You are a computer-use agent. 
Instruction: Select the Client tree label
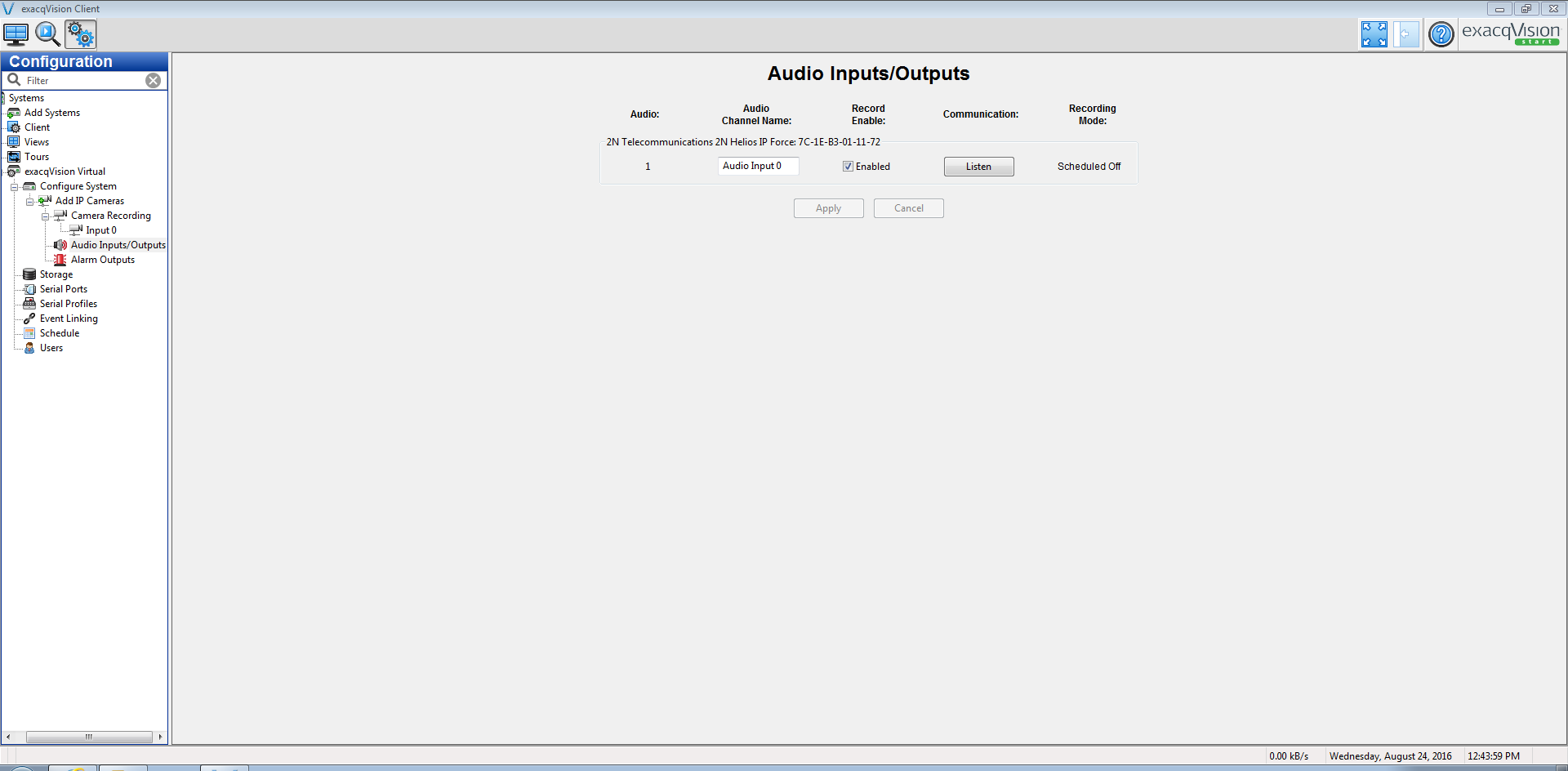(38, 127)
